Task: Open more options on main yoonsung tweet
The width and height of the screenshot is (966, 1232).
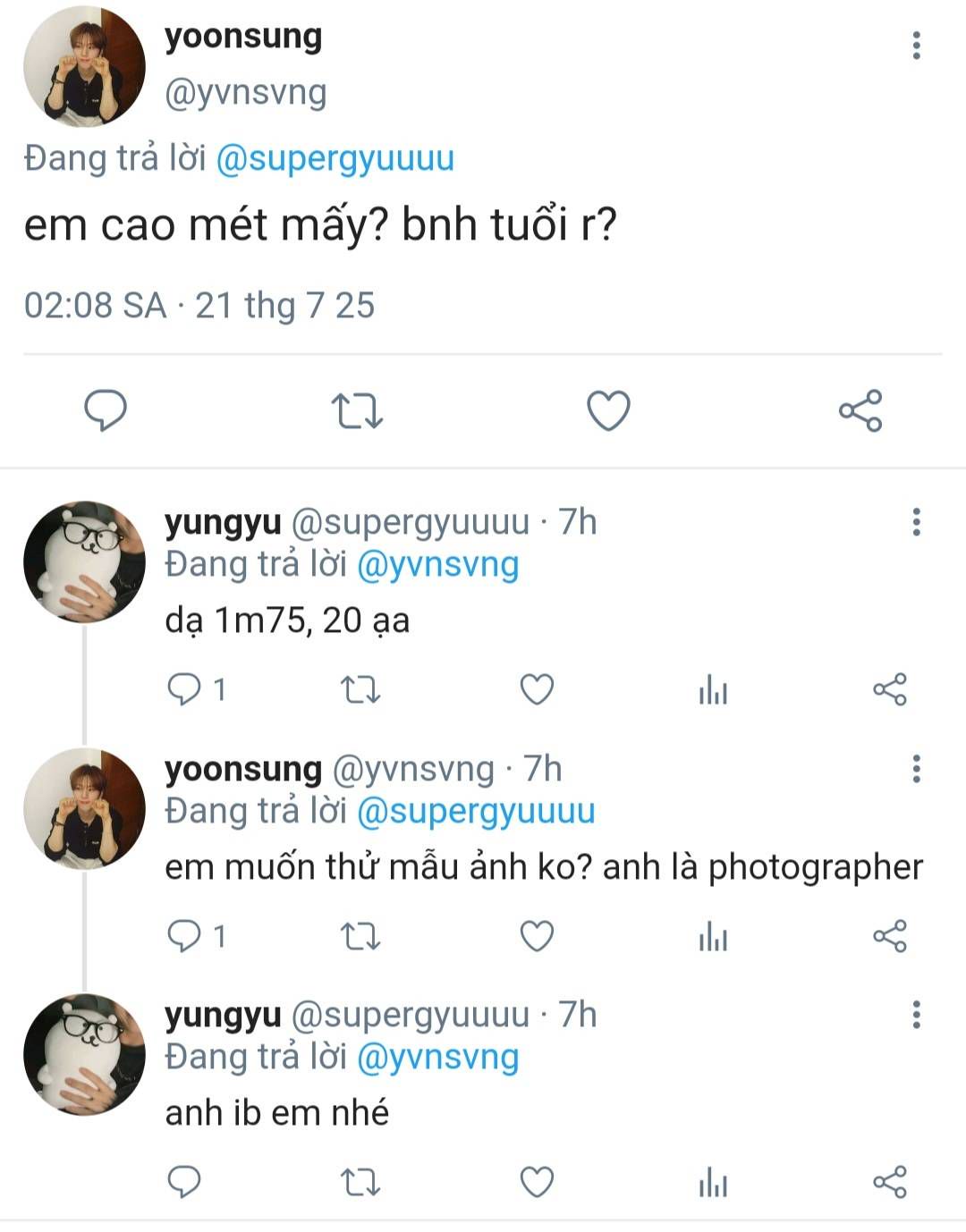Action: pos(916,46)
